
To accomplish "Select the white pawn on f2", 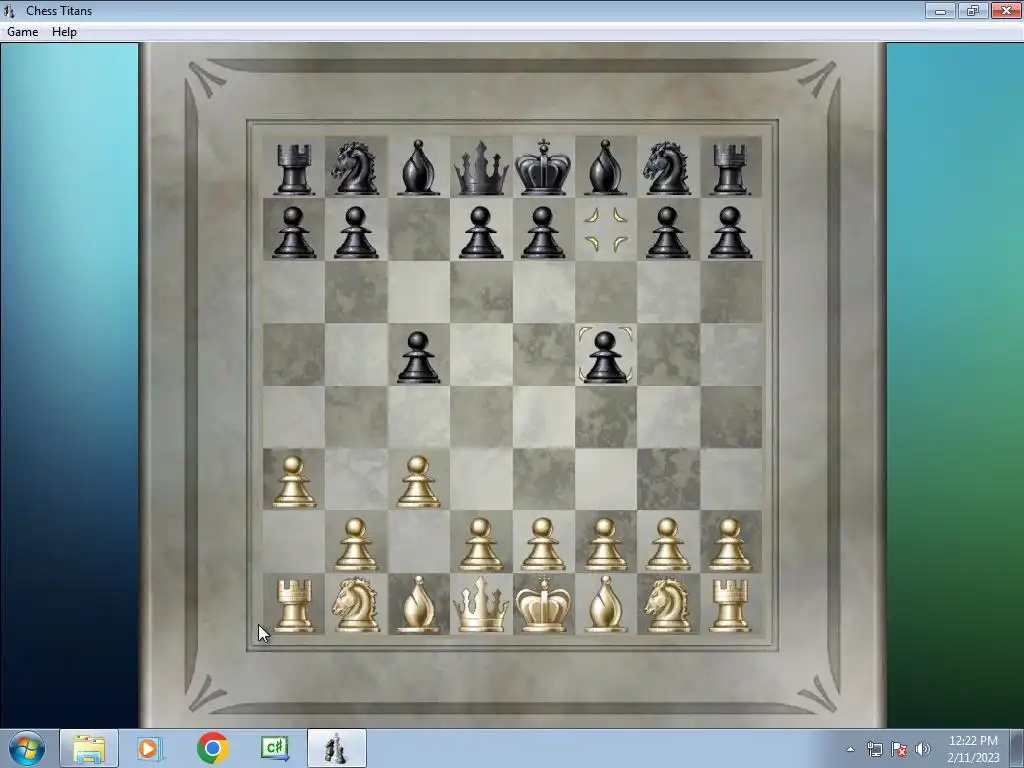I will 605,545.
